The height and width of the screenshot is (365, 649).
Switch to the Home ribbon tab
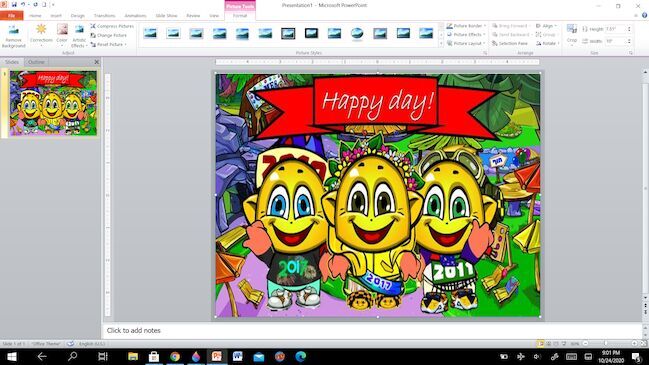35,16
